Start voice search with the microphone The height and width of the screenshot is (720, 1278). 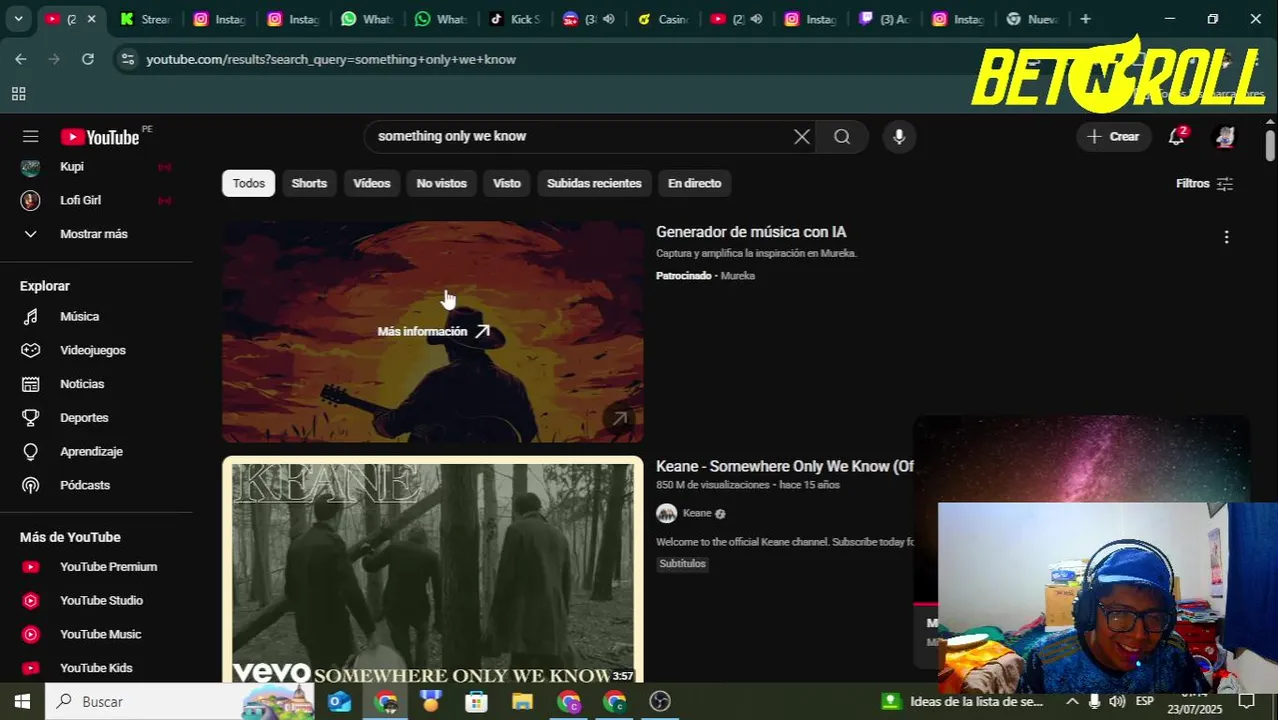coord(899,137)
